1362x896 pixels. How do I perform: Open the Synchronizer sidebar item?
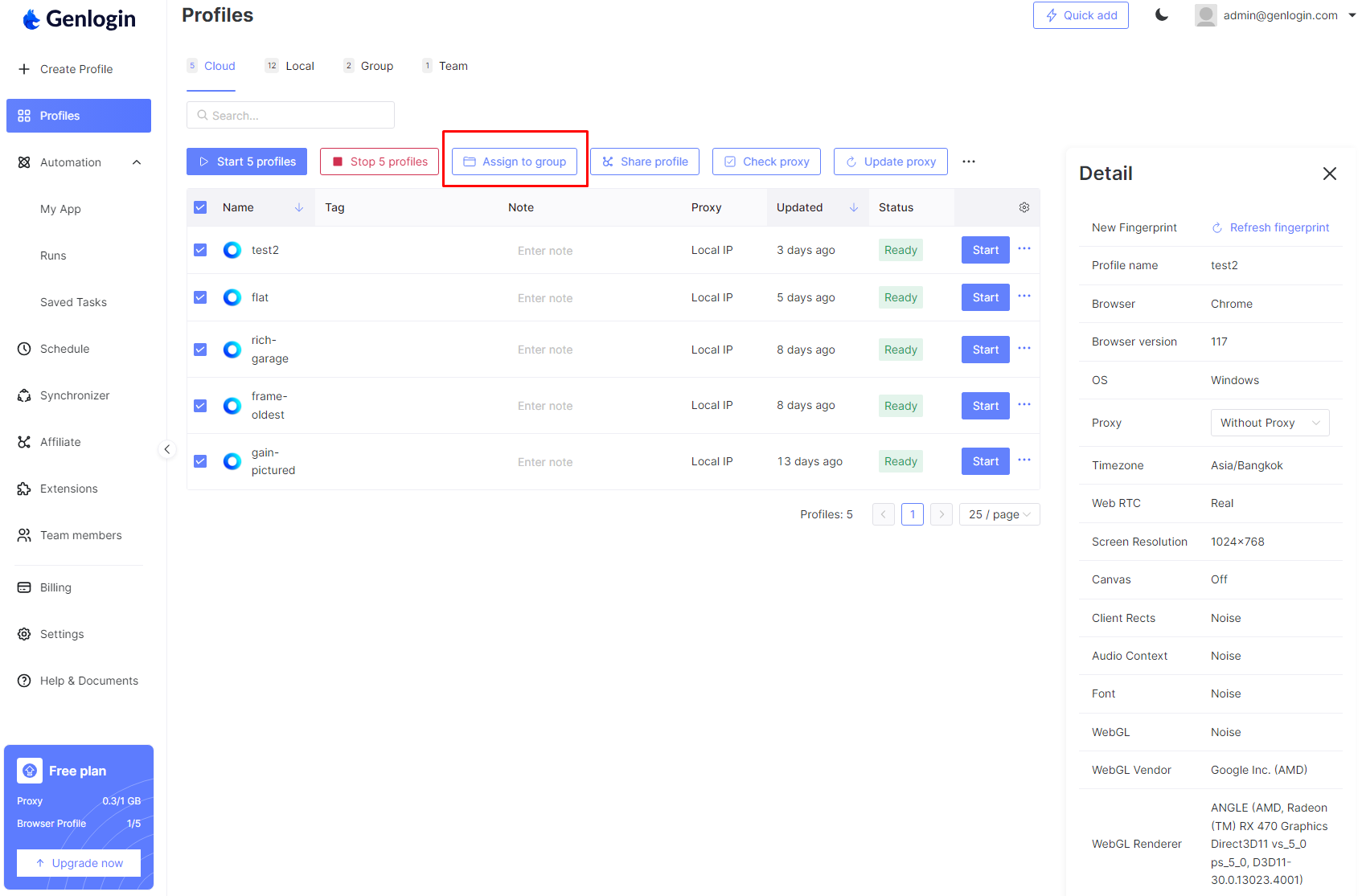[74, 395]
